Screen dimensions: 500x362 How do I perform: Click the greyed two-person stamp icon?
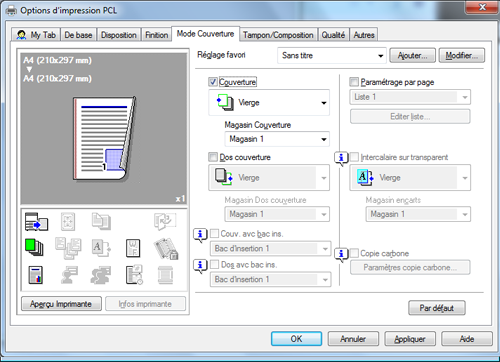tap(101, 275)
